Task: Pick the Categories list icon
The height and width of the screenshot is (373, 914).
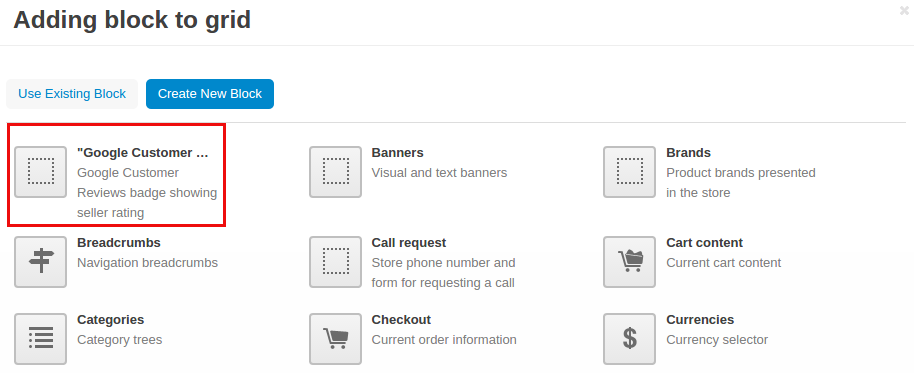Action: pos(41,339)
